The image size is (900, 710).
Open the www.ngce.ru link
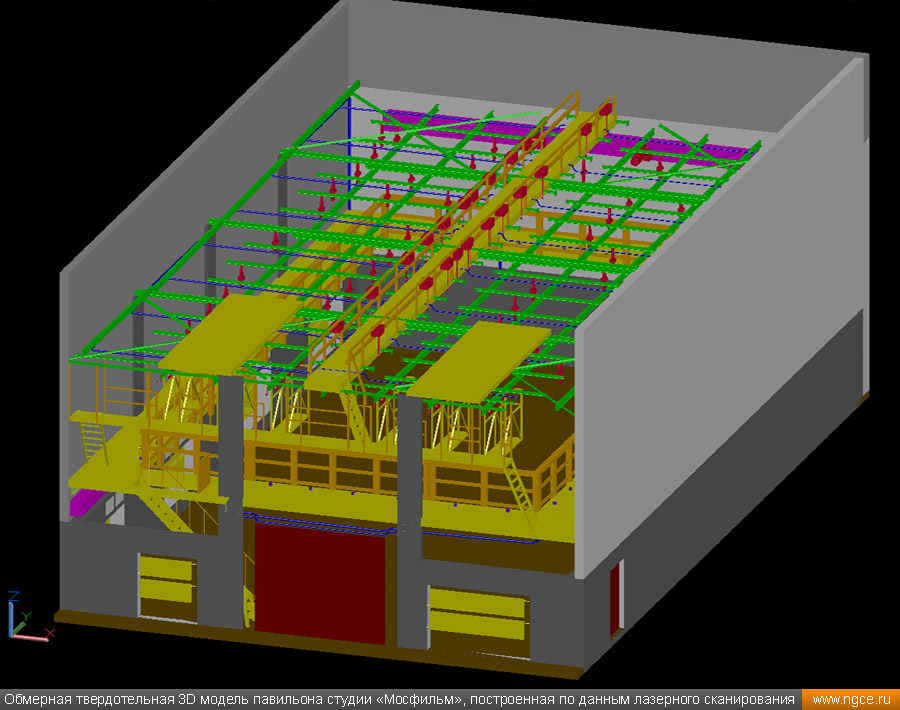[x=849, y=699]
